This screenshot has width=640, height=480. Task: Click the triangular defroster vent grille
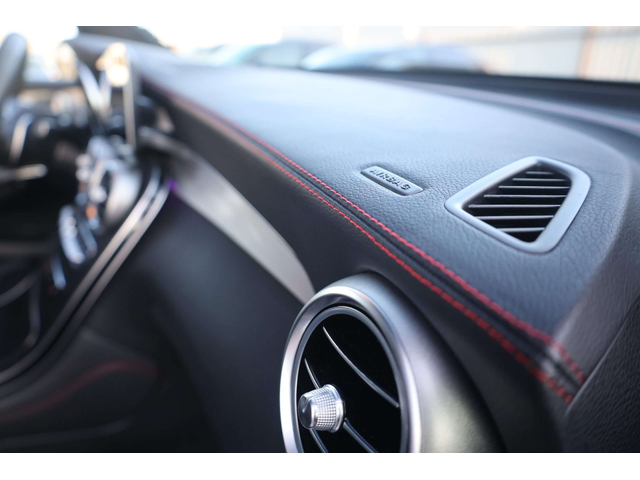520,202
